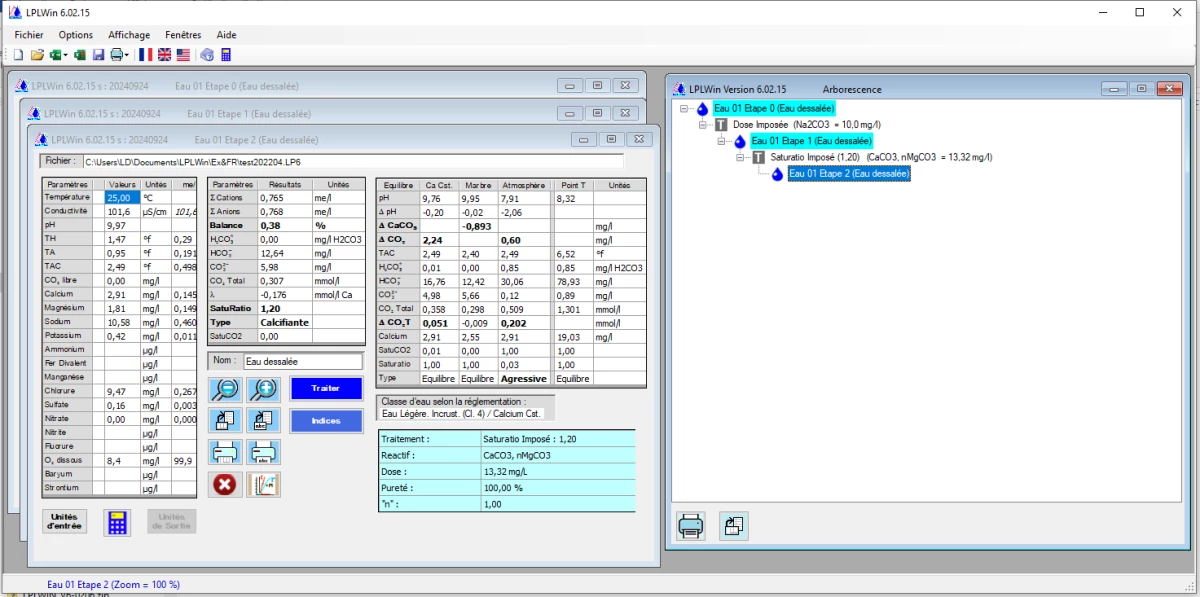Open the help icon in toolbar
This screenshot has width=1200, height=597.
tap(207, 55)
